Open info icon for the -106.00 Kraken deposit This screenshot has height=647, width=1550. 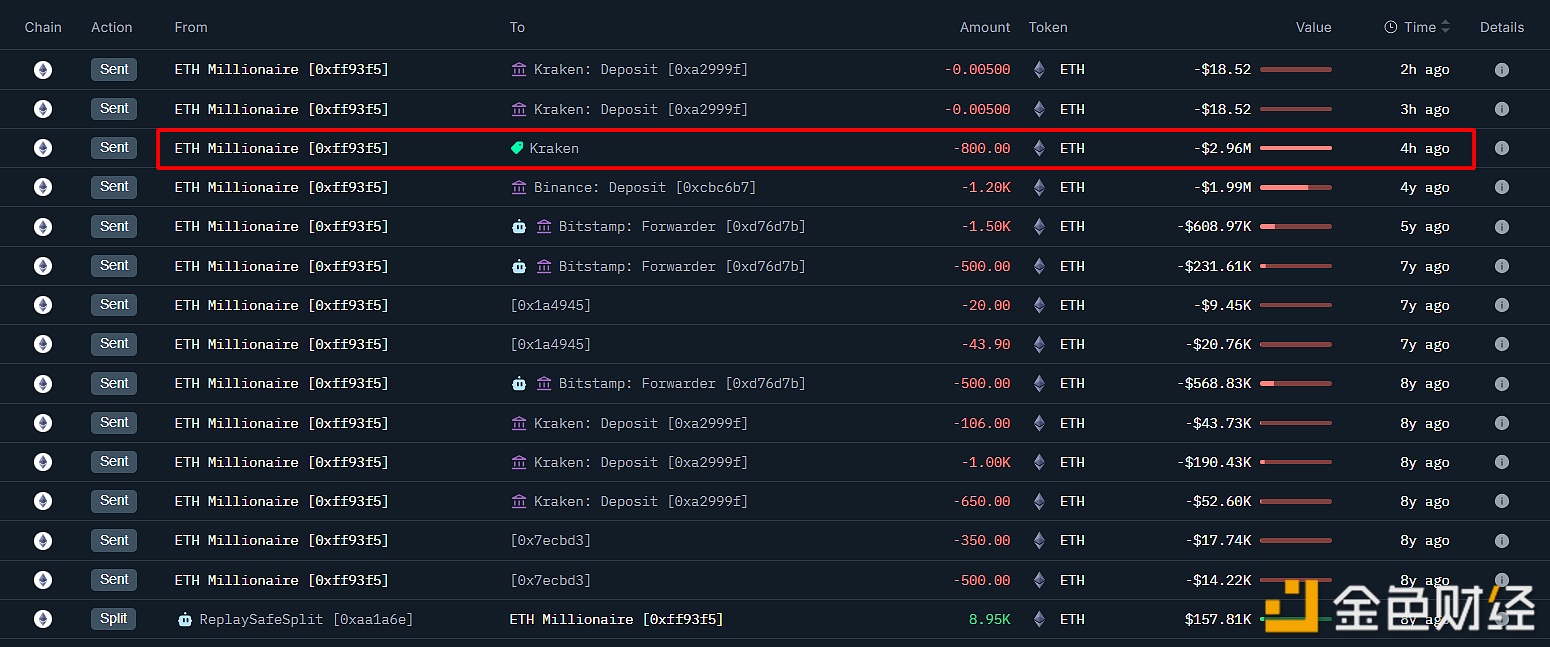tap(1501, 423)
